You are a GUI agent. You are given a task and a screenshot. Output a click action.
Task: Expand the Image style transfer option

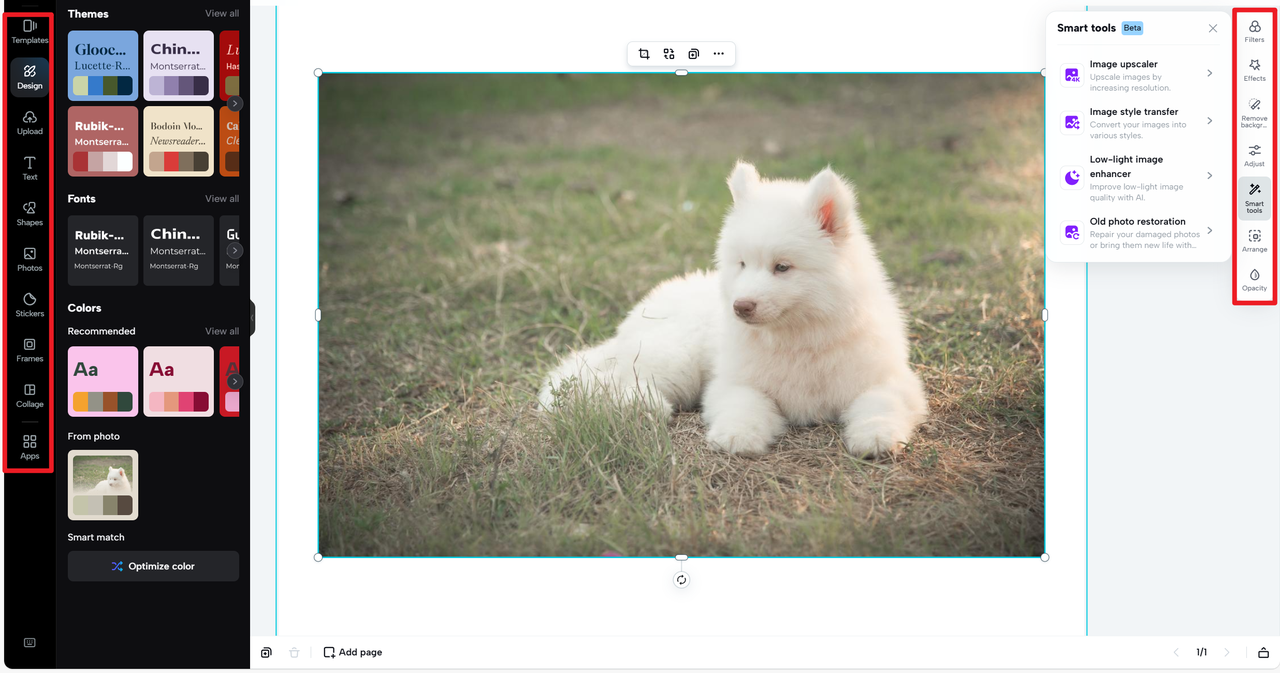1138,123
